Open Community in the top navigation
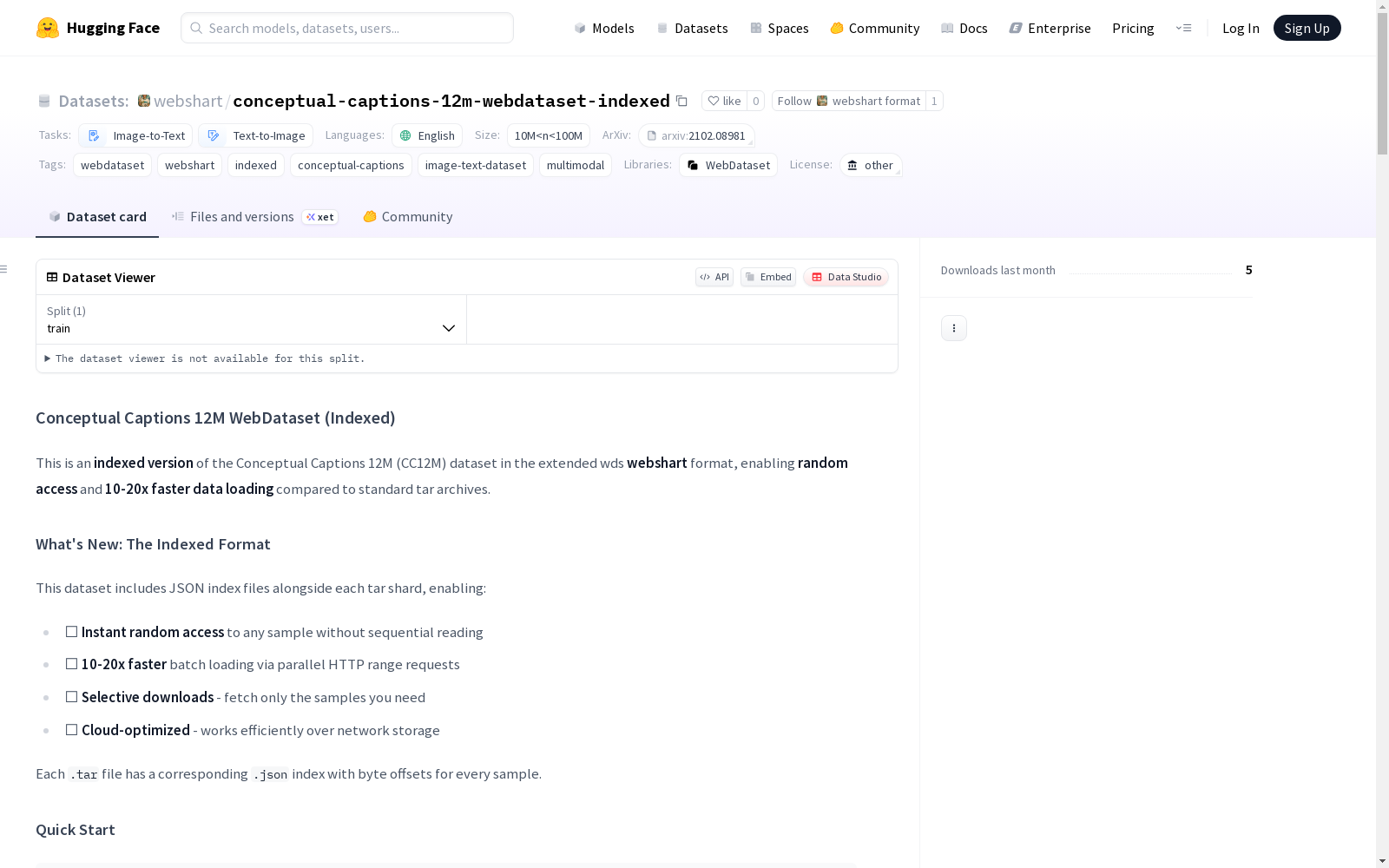This screenshot has width=1389, height=868. [875, 28]
